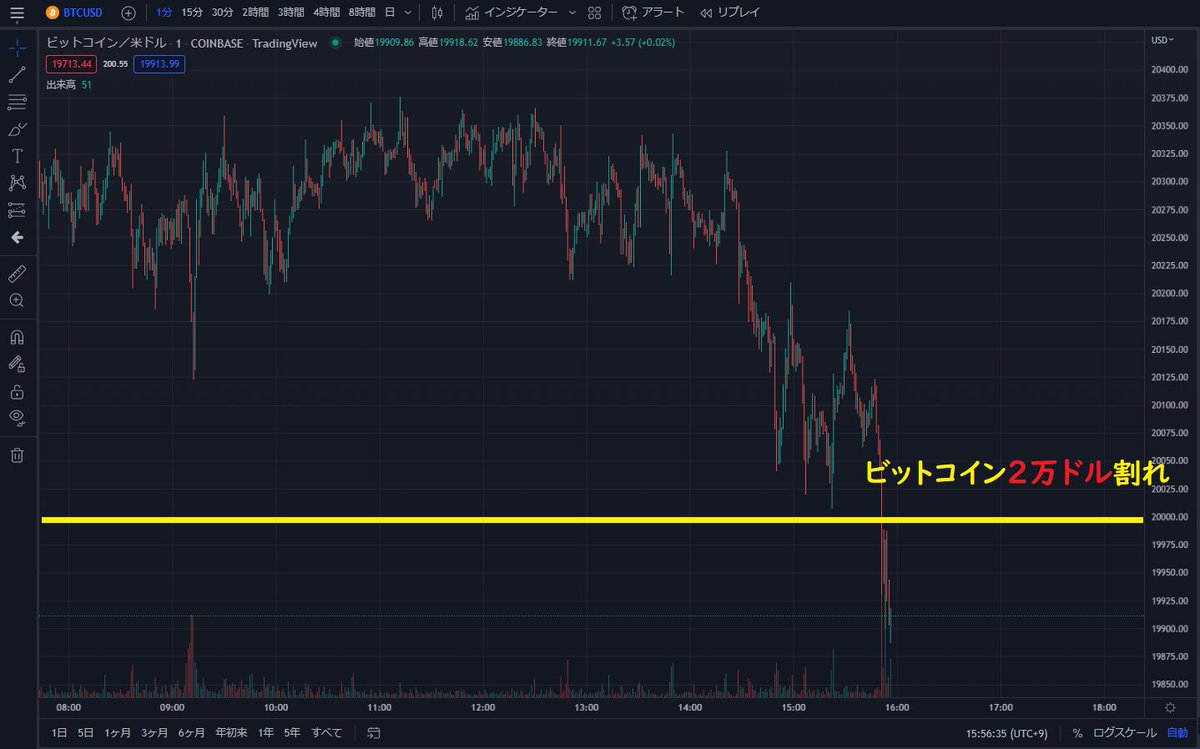Set the date range to 年初来

(232, 733)
